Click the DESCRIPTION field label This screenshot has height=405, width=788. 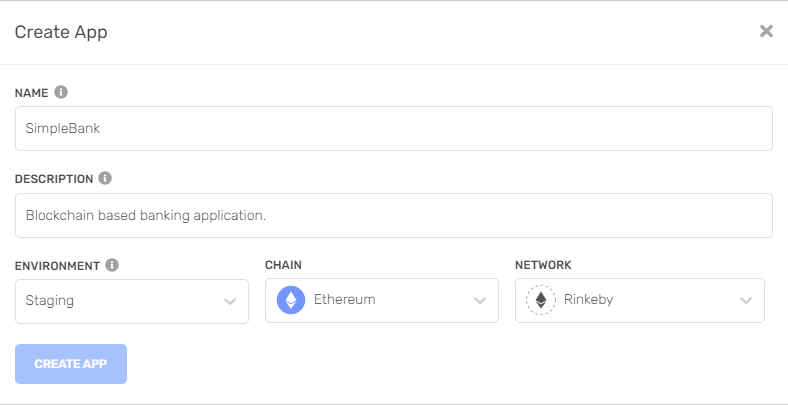tap(54, 179)
